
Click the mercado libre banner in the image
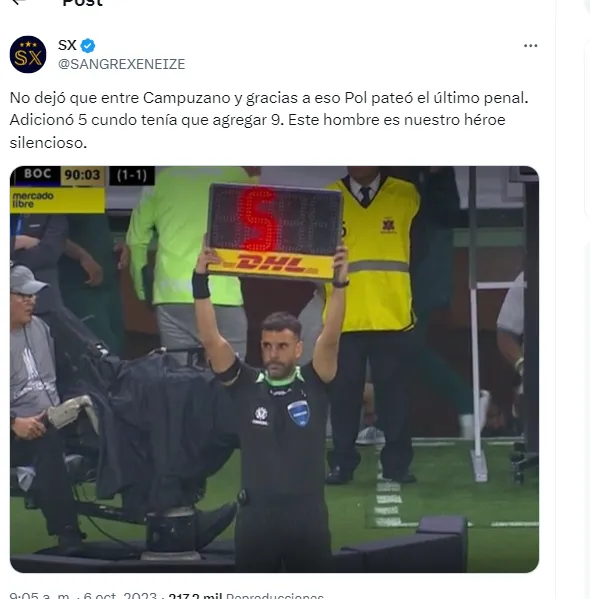click(x=57, y=200)
